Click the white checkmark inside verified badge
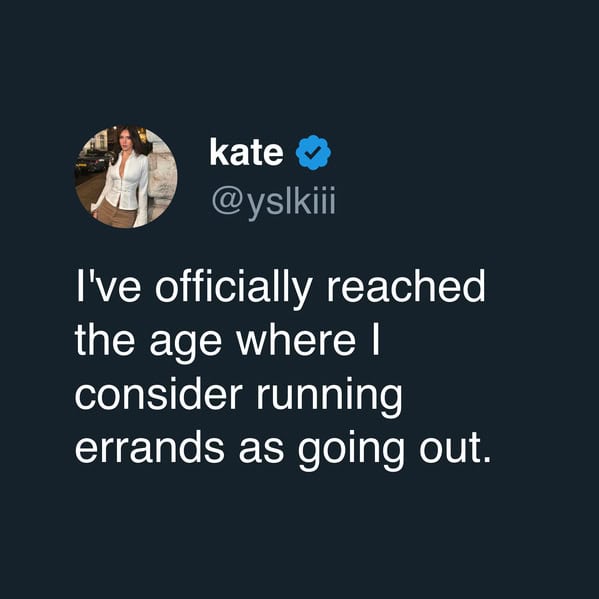This screenshot has height=599, width=599. click(313, 153)
